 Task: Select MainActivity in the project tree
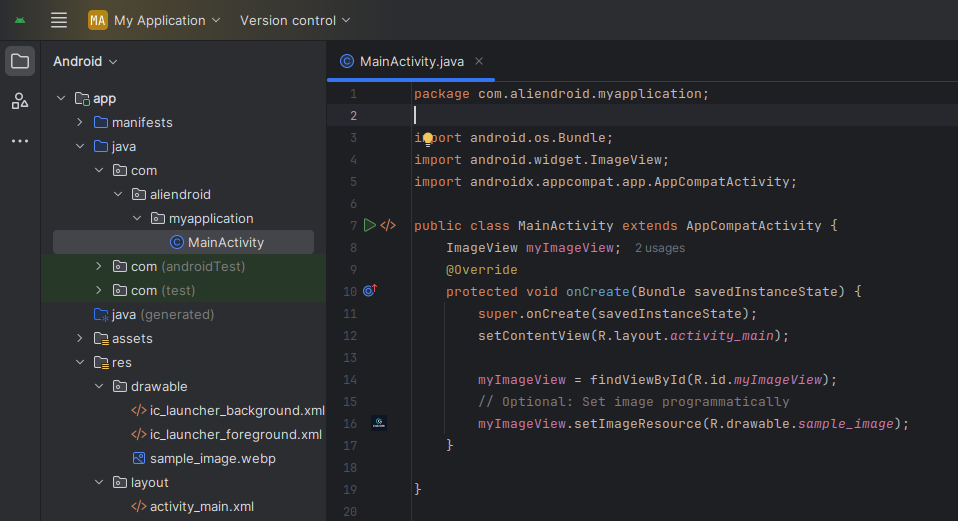click(x=183, y=242)
